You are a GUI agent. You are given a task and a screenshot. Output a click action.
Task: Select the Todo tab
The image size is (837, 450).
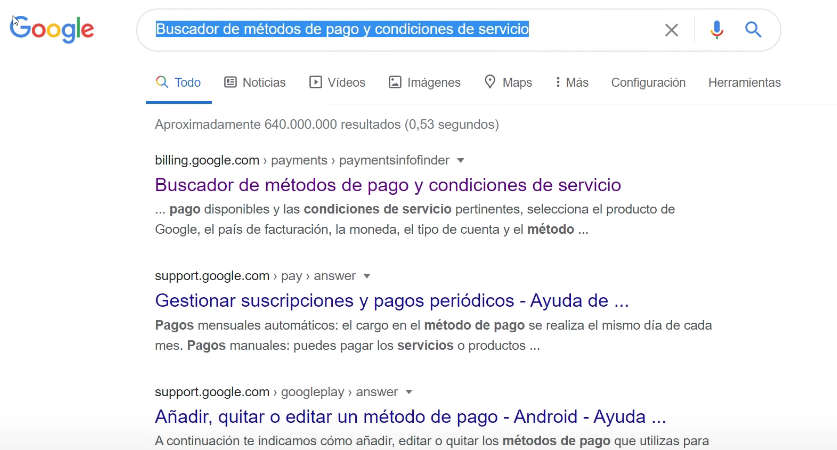tap(178, 83)
